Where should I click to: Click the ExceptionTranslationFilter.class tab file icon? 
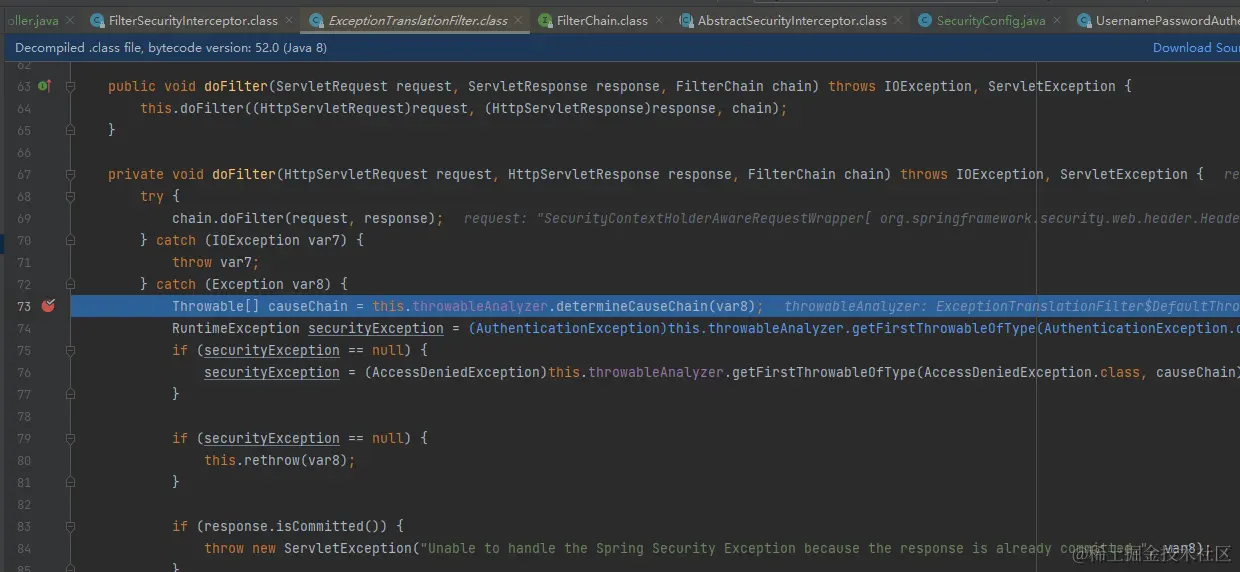pos(317,20)
